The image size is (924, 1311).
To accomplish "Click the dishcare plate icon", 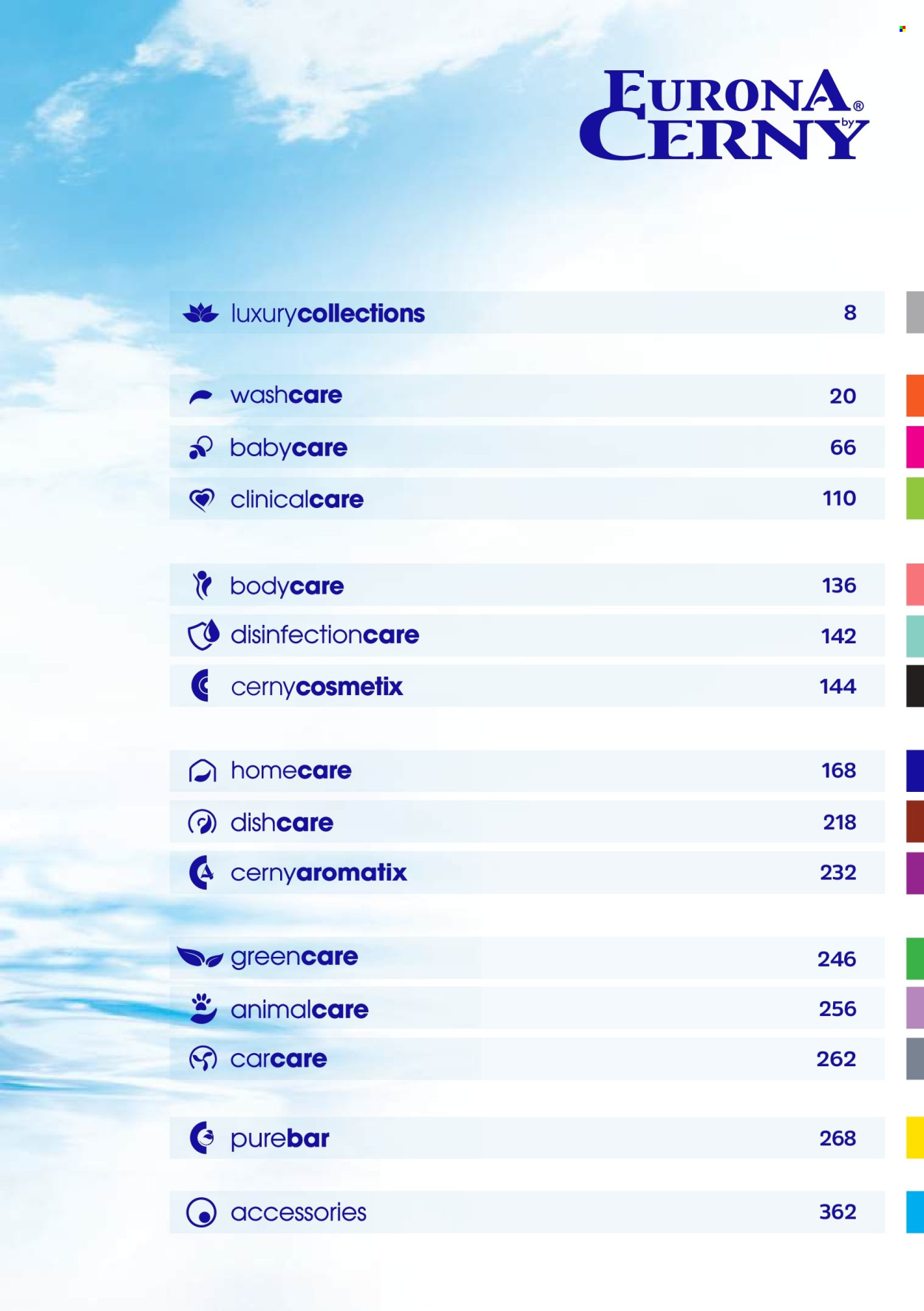I will pyautogui.click(x=203, y=822).
